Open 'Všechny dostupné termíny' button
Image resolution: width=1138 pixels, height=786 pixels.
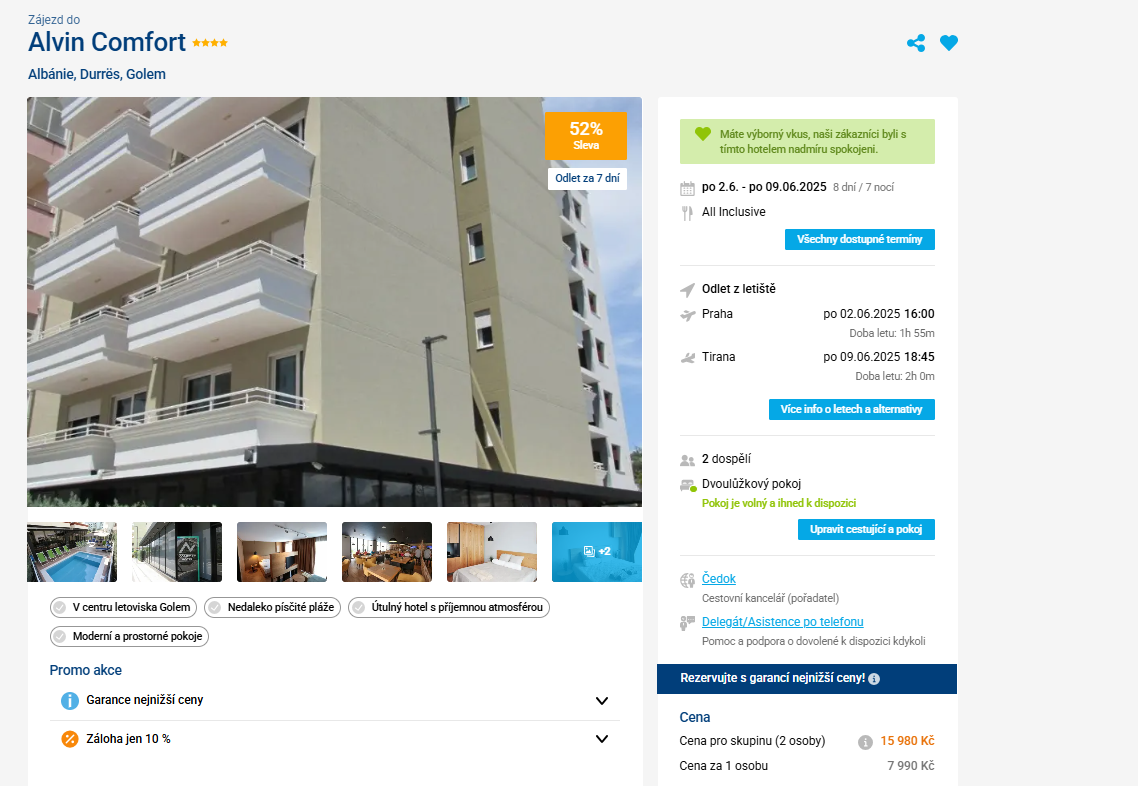[x=859, y=240]
